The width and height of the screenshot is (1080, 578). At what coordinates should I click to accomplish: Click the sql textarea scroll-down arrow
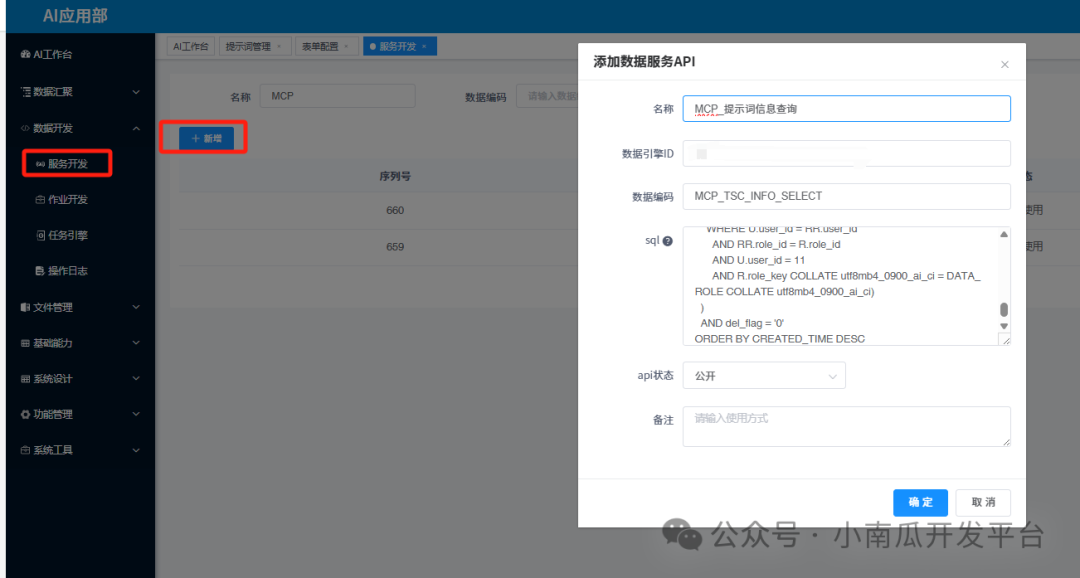[x=1004, y=326]
